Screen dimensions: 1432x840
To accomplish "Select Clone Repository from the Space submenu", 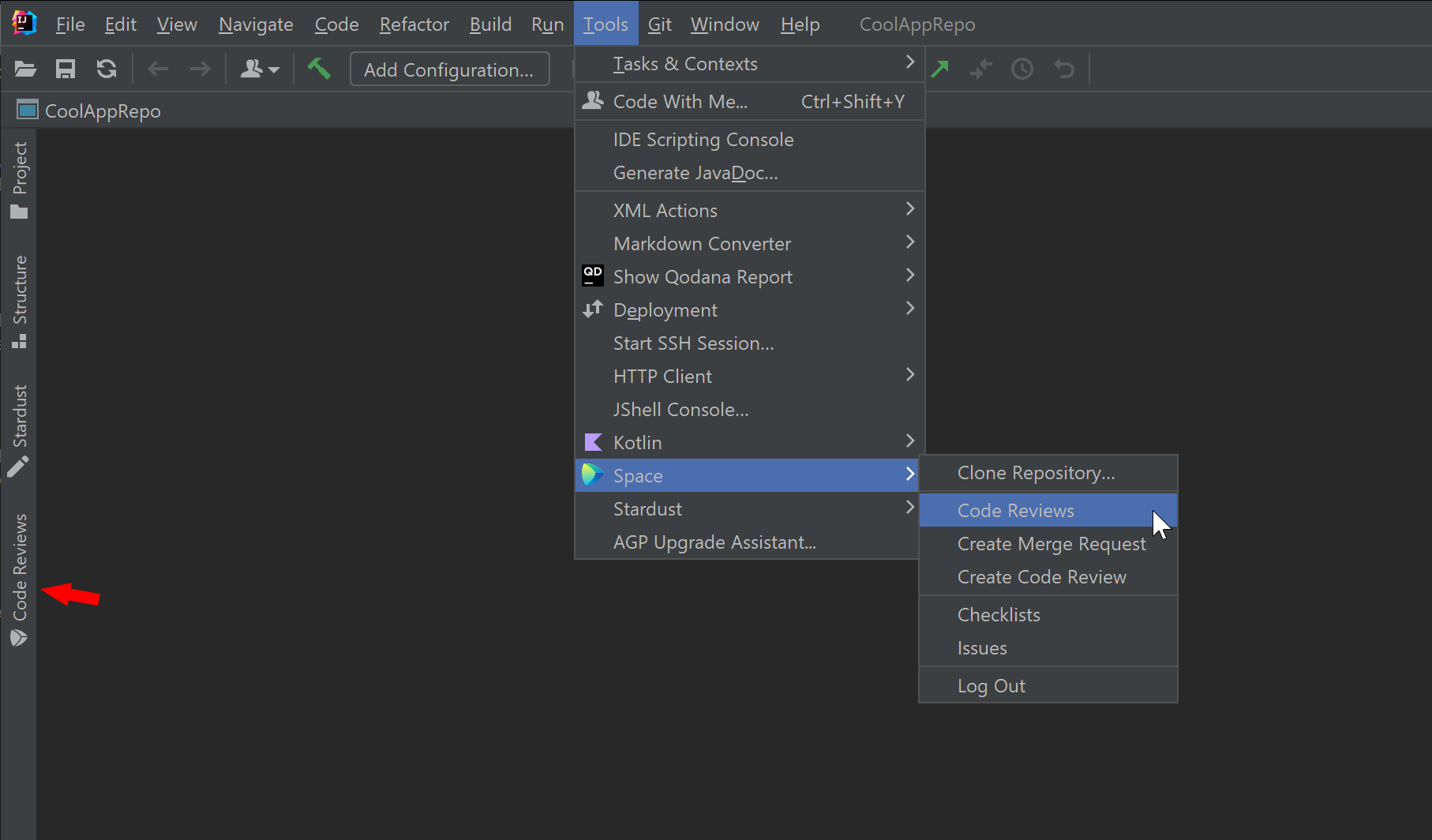I will 1036,473.
